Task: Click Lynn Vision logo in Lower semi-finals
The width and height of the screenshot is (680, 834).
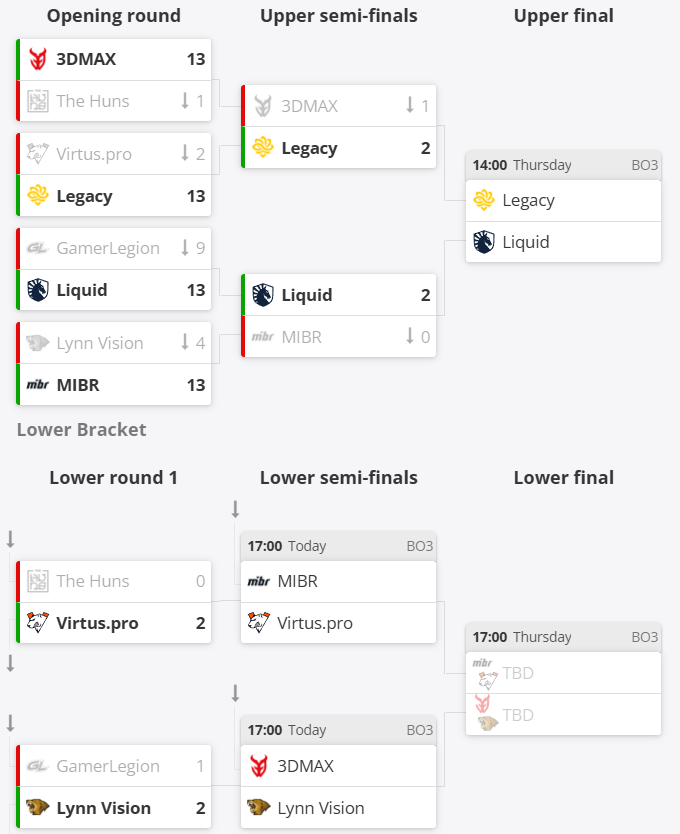Action: (259, 808)
